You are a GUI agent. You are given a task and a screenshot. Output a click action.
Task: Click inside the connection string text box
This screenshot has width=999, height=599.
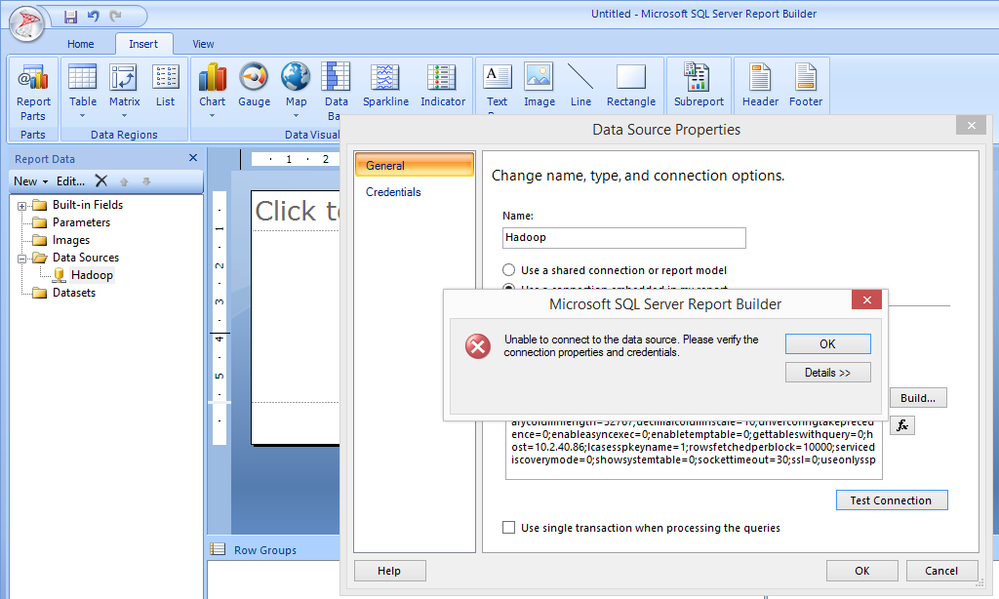coord(694,448)
